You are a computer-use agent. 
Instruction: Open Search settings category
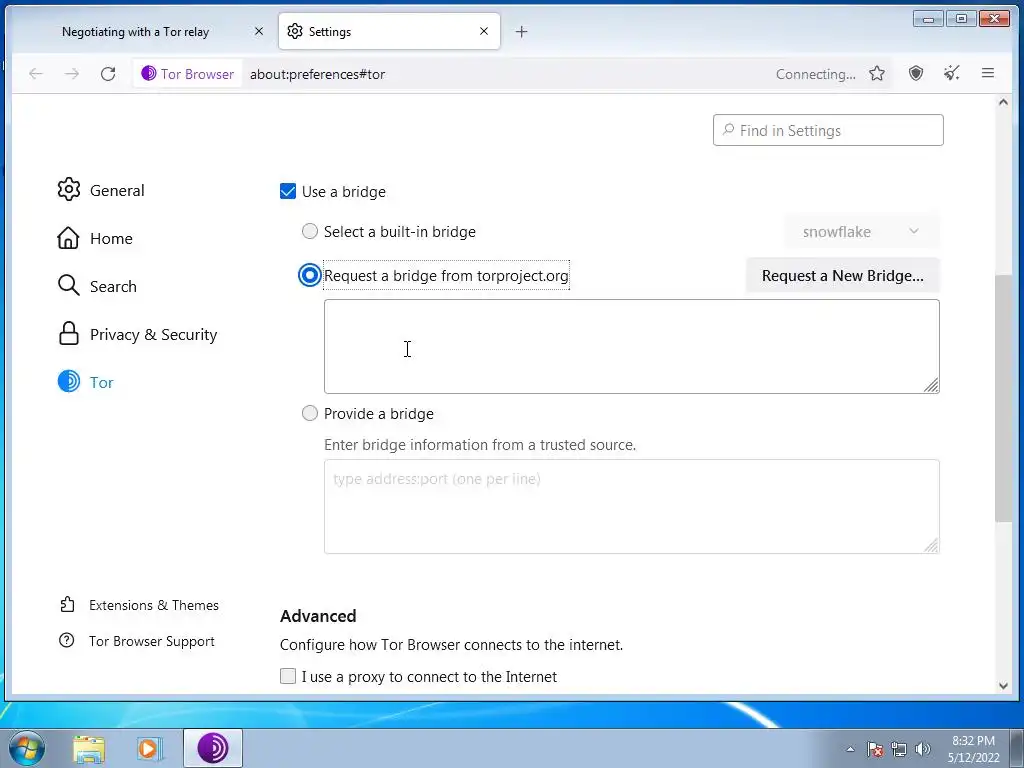(x=97, y=286)
